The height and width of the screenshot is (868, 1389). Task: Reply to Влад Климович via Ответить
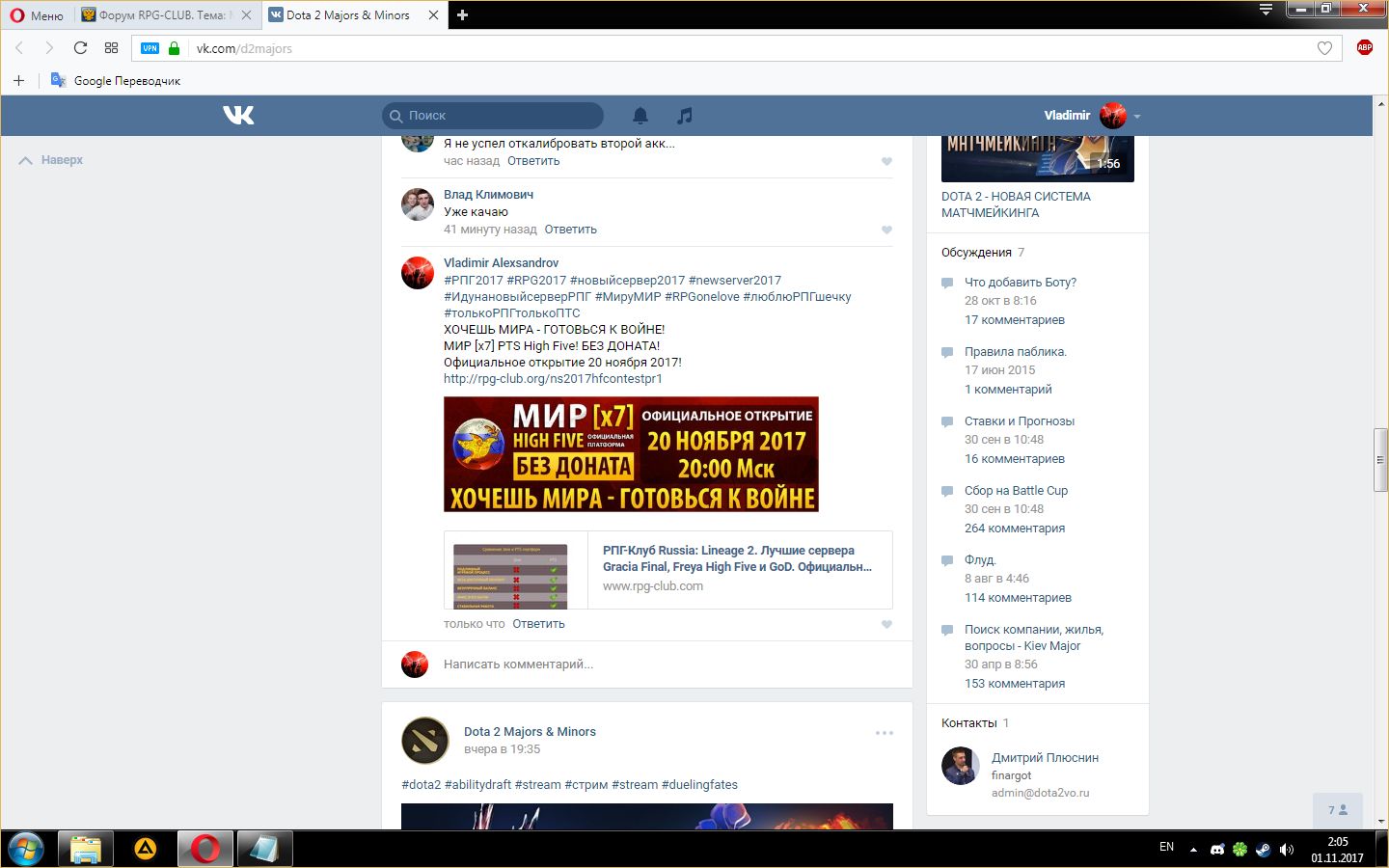570,230
